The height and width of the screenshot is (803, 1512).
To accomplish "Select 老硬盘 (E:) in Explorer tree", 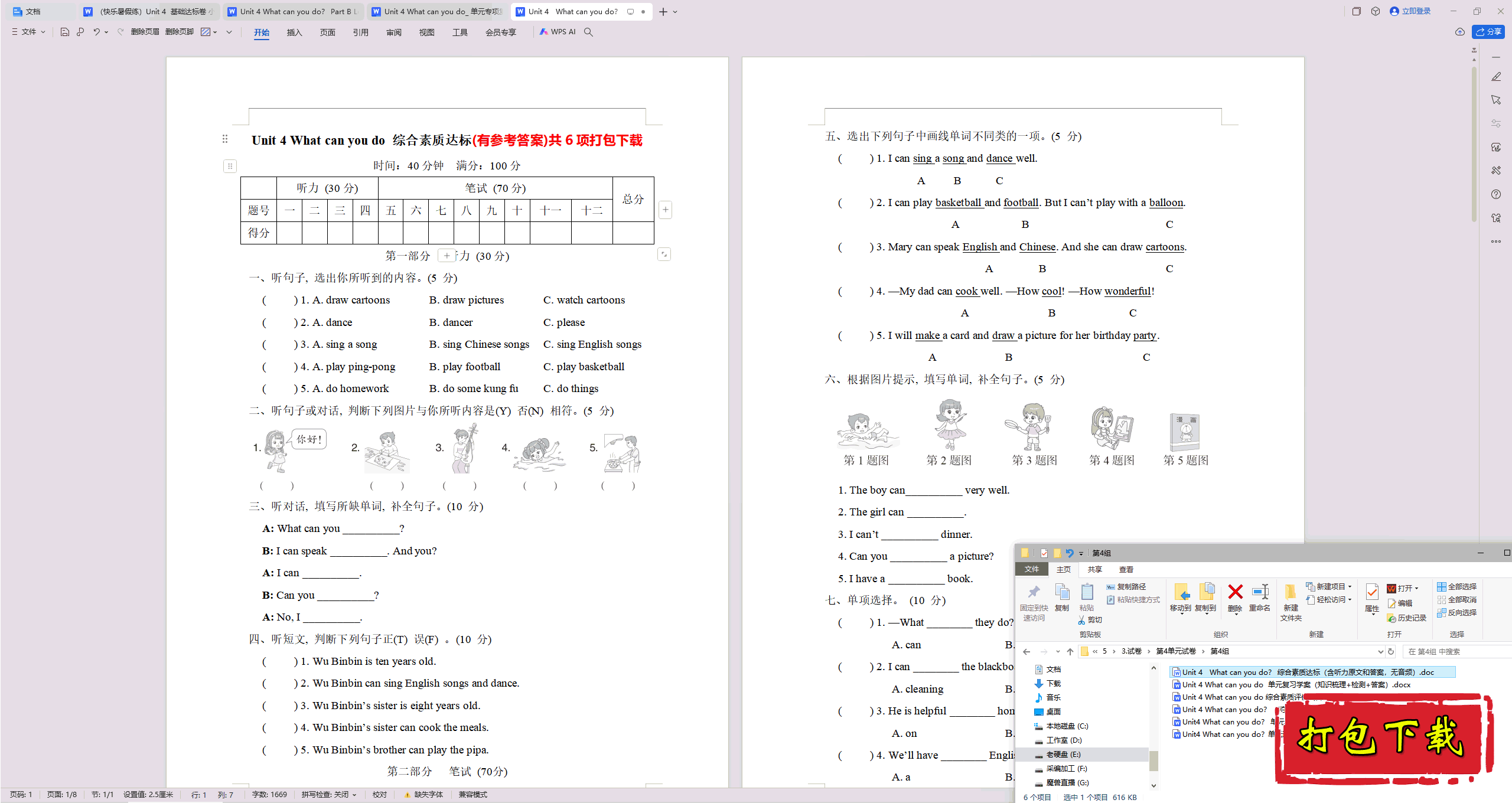I will tap(1063, 754).
